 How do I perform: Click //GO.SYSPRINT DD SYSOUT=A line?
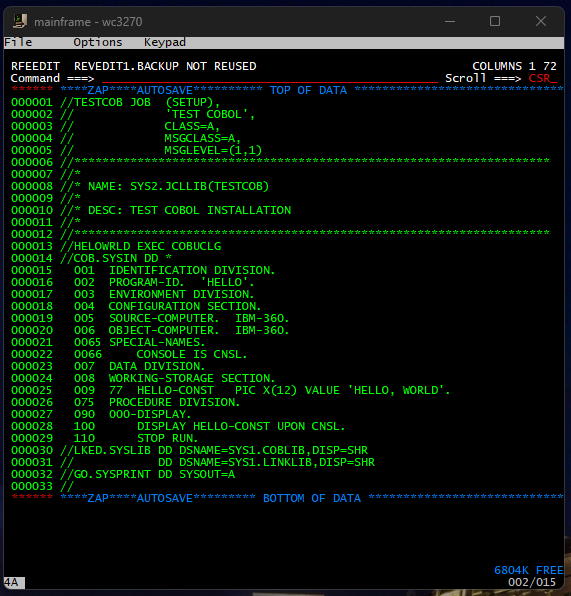tap(148, 474)
